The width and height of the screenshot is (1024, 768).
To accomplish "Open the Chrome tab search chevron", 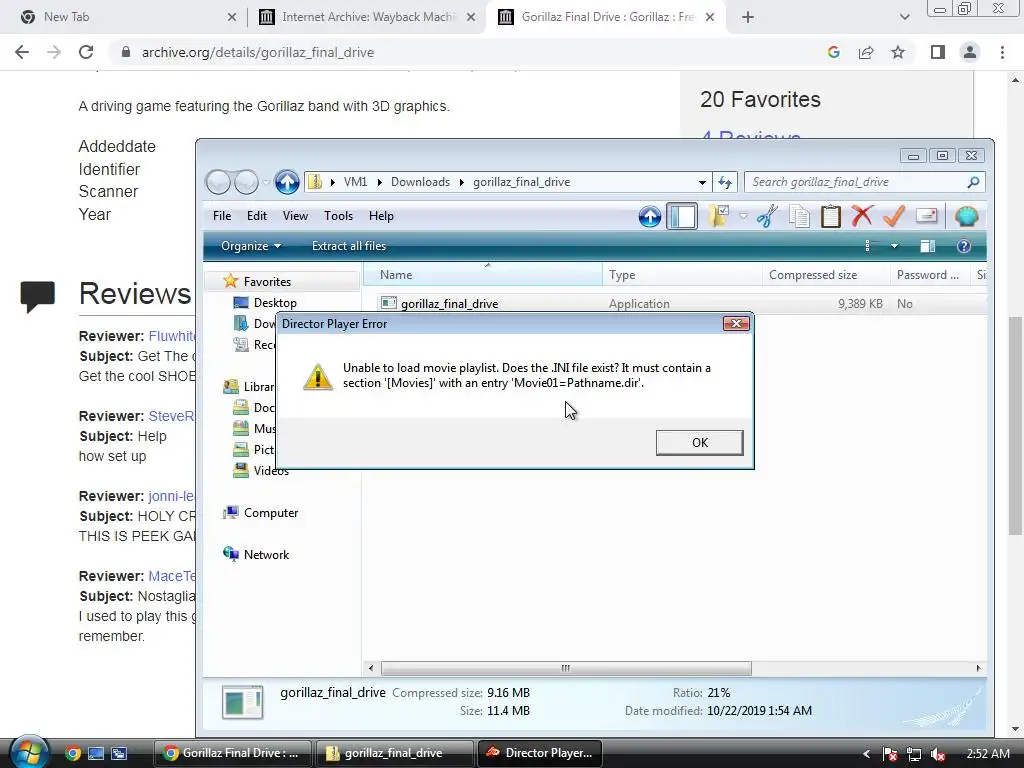I will click(x=904, y=17).
